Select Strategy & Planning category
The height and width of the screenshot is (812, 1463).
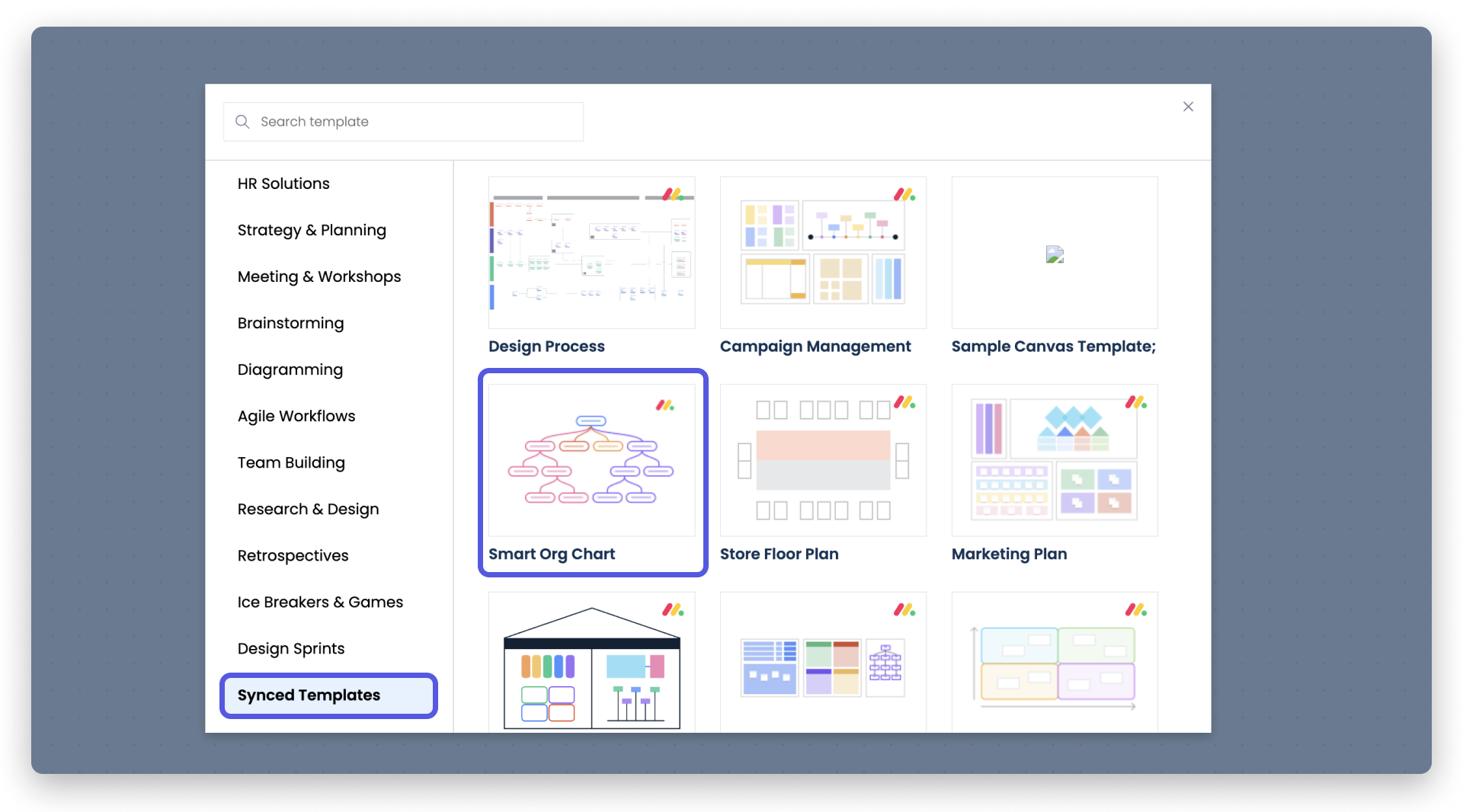click(312, 230)
